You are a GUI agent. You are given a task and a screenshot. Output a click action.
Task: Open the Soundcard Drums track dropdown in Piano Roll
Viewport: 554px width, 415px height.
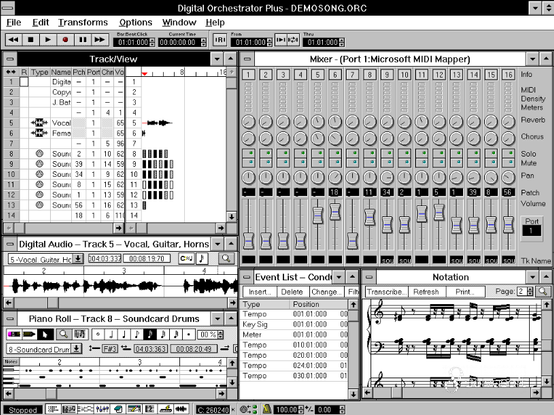pyautogui.click(x=76, y=349)
